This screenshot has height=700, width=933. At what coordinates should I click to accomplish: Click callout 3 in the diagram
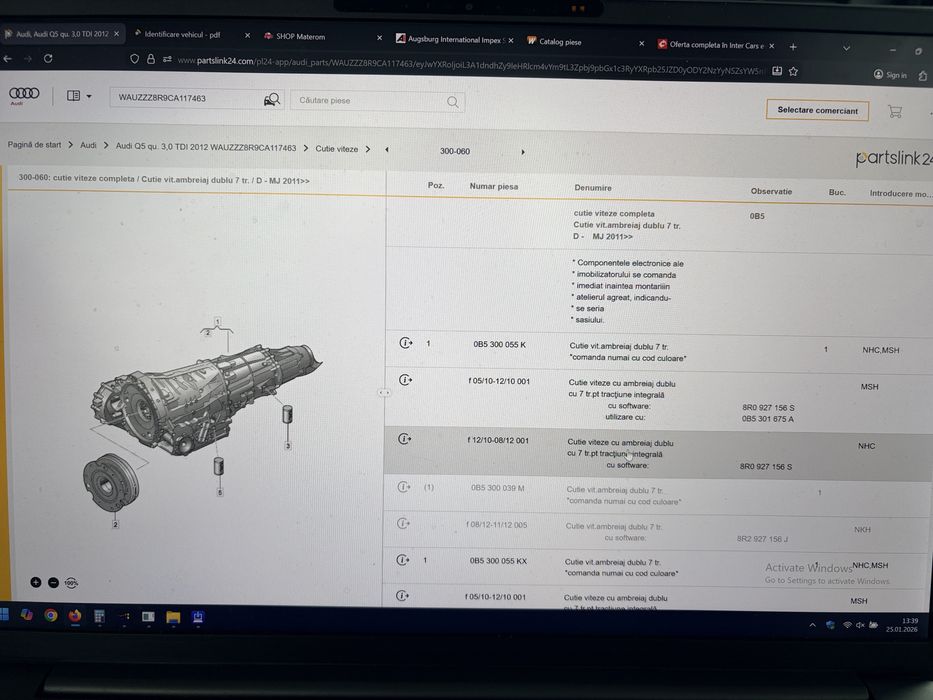(x=288, y=445)
